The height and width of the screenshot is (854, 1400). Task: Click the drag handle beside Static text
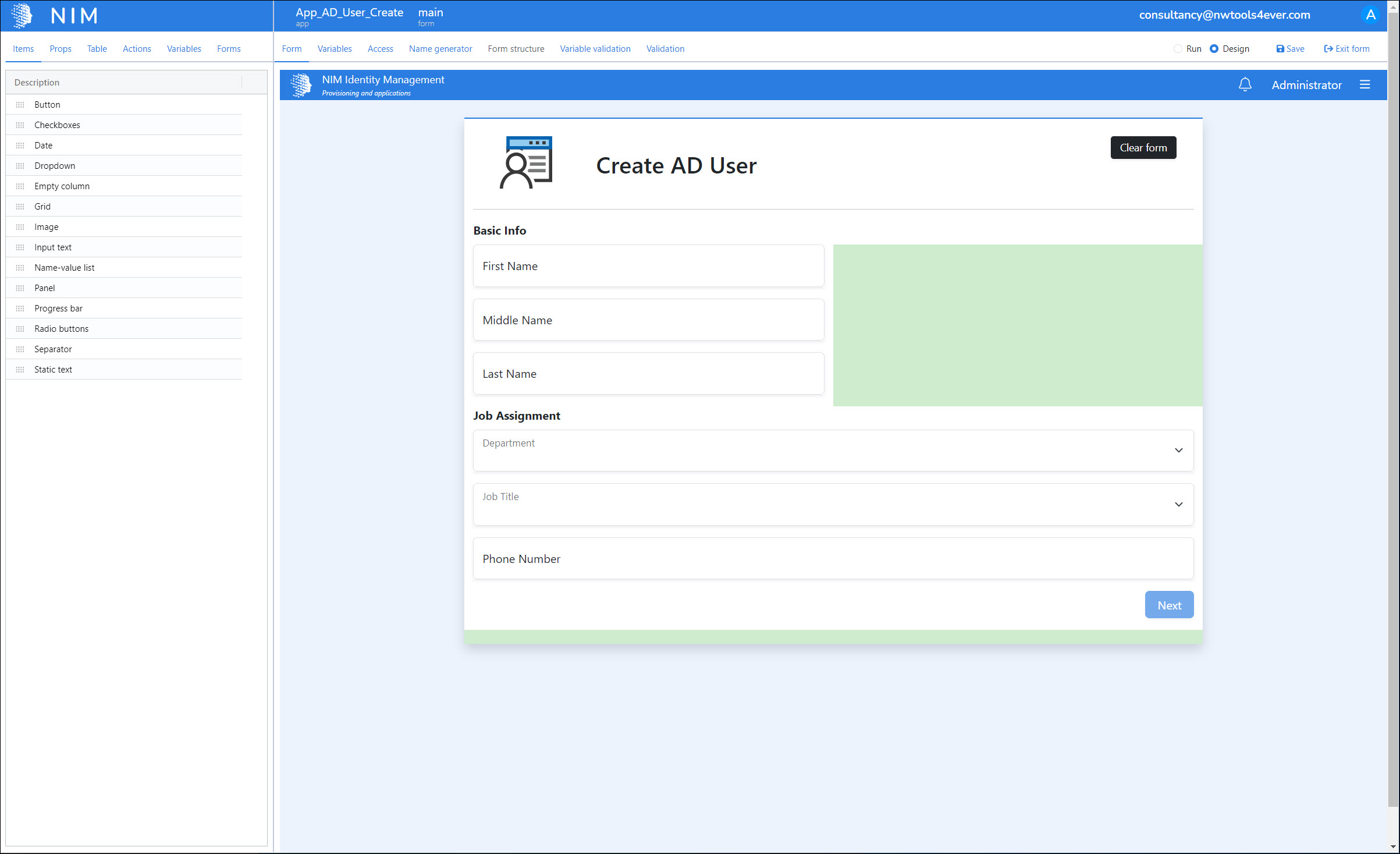(20, 370)
